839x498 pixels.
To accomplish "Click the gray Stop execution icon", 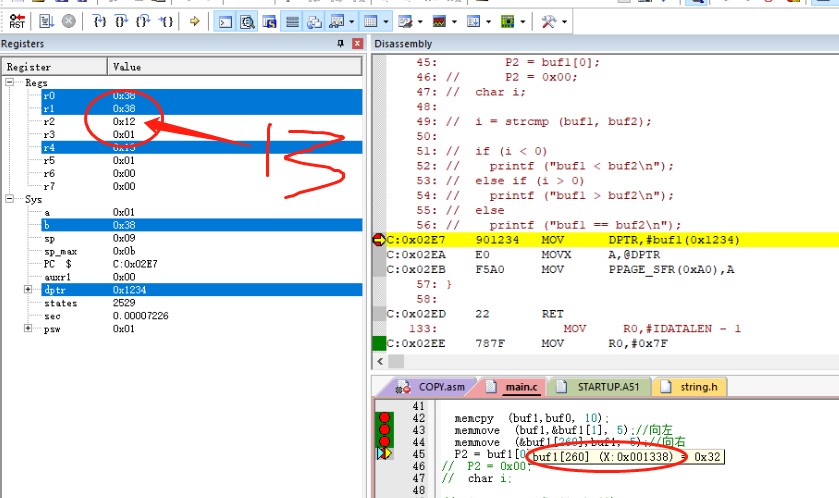I will 68,21.
